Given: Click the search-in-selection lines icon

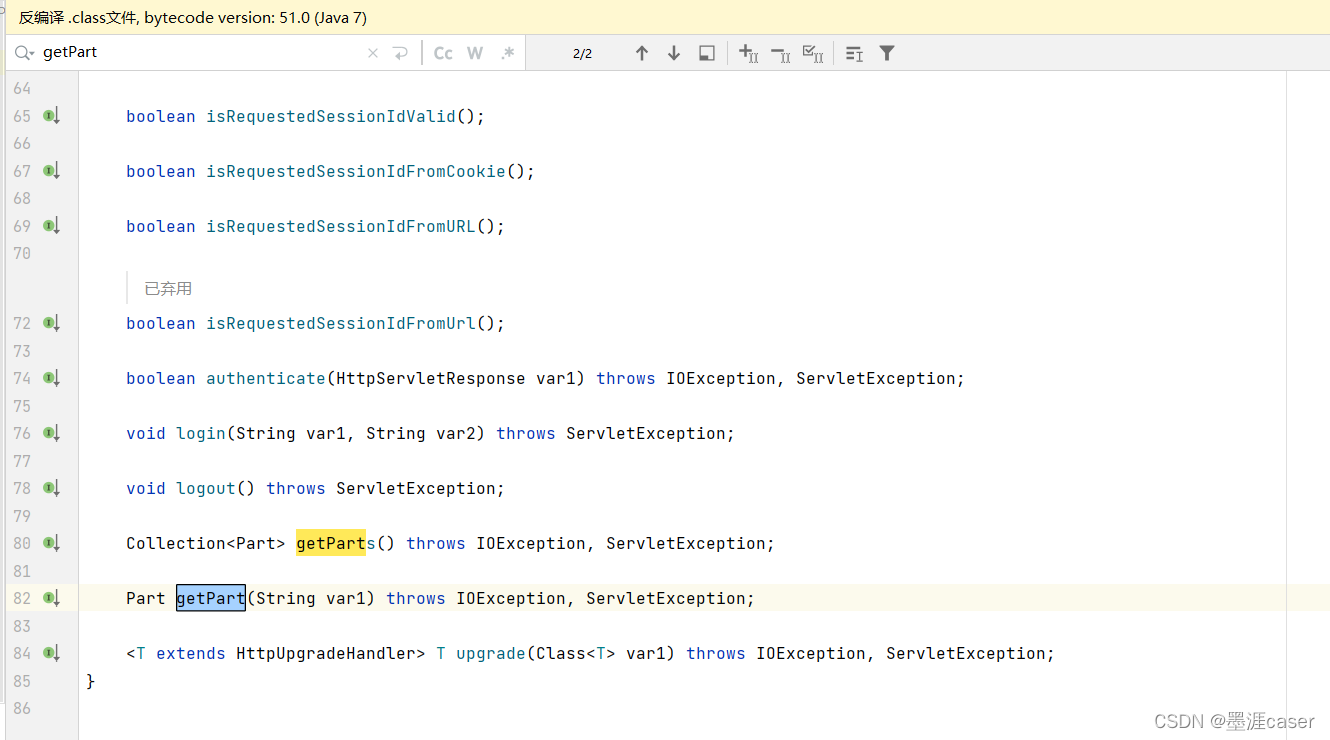Looking at the screenshot, I should [853, 52].
